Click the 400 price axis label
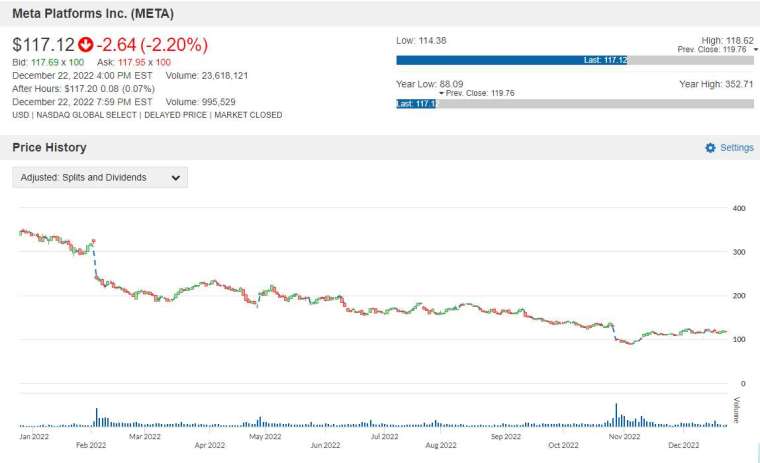Viewport: 760px width, 463px height. [x=739, y=208]
